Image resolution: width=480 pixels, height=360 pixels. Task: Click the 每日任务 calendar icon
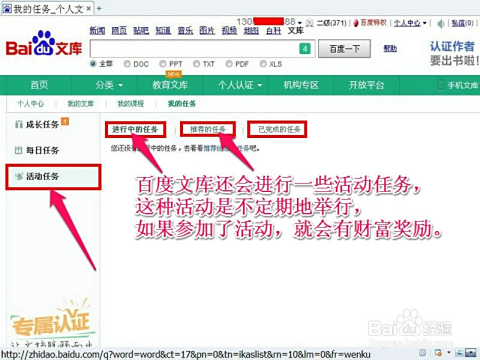click(19, 150)
